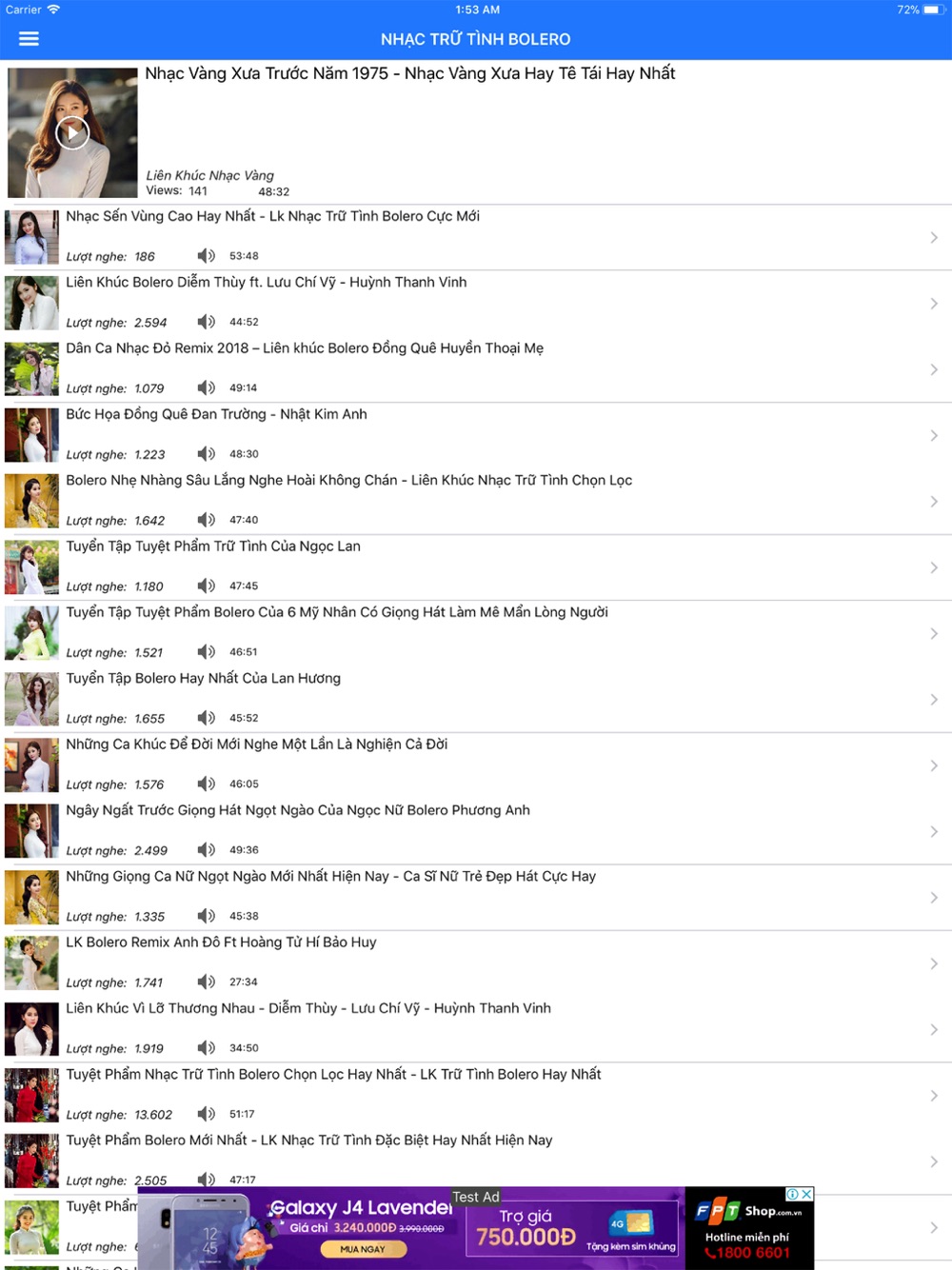Play the featured Nhạc Vàng Xưa video
The image size is (952, 1270).
coord(72,132)
